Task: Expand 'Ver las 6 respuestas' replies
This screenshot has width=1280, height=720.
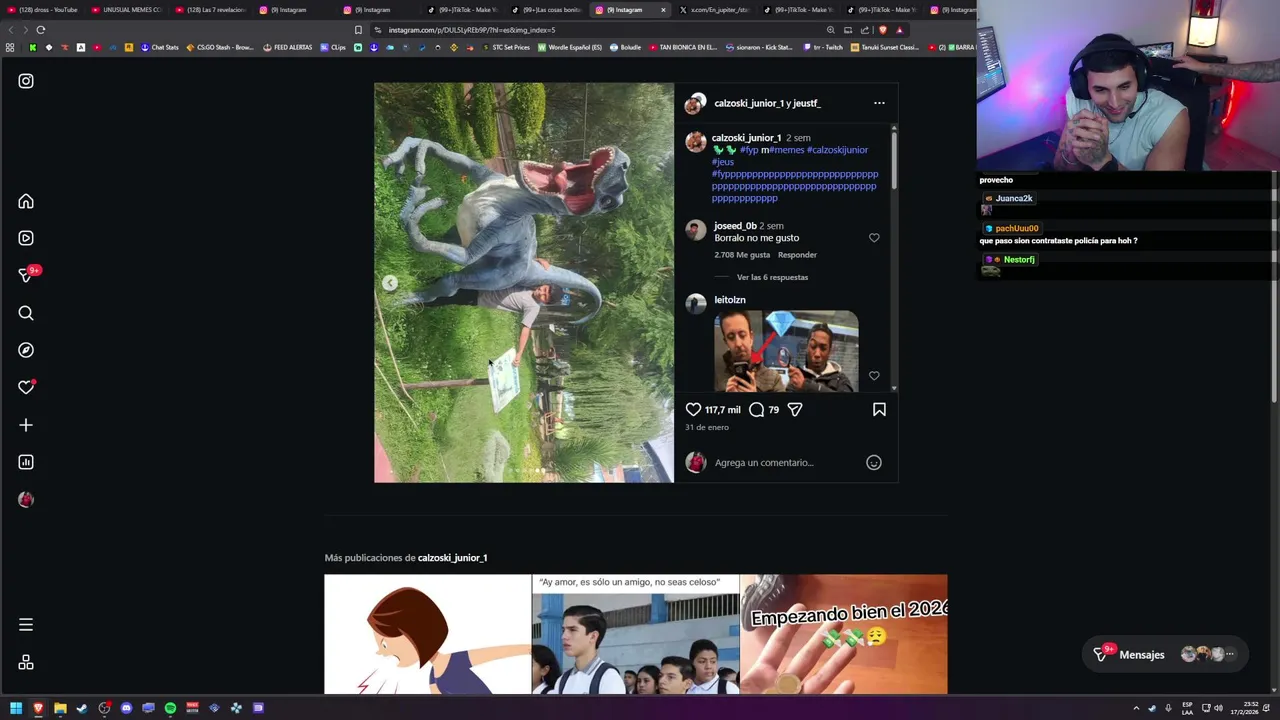Action: click(x=772, y=277)
